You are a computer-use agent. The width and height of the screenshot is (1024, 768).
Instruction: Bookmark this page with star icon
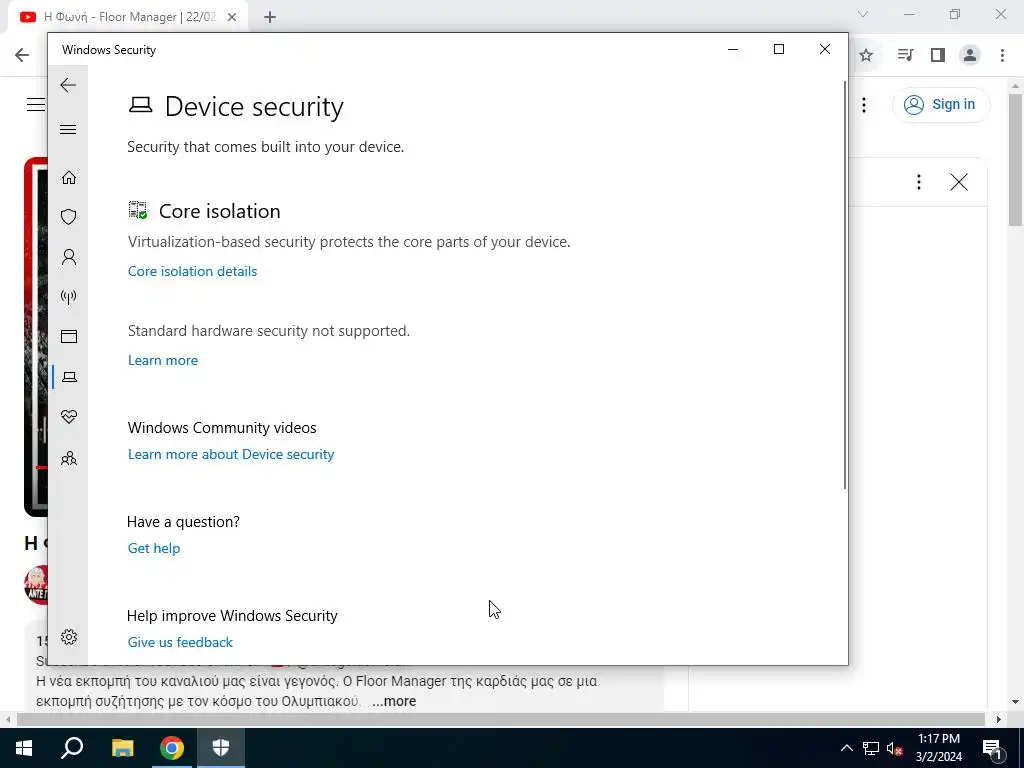coord(866,56)
